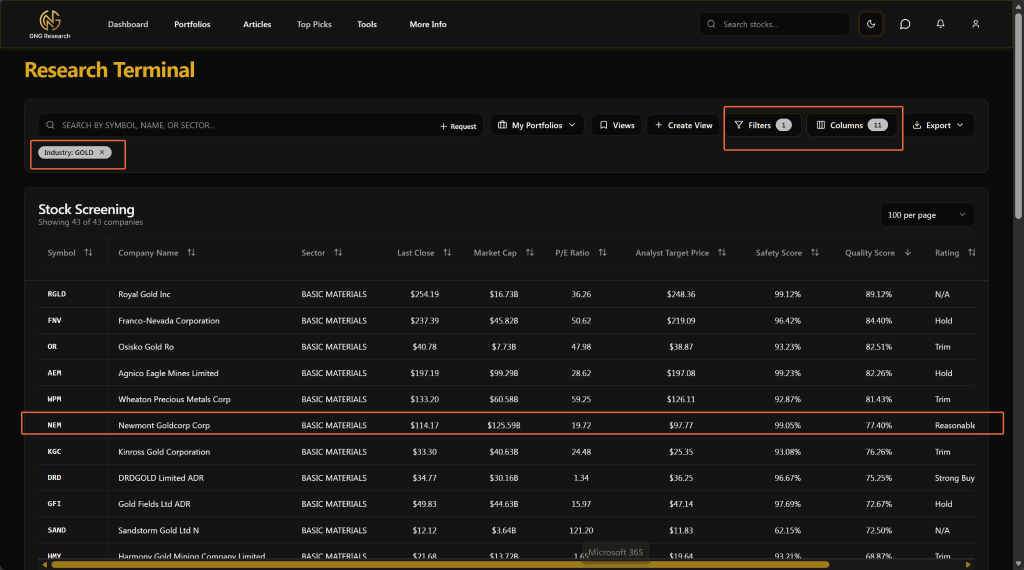The height and width of the screenshot is (570, 1024).
Task: Open the user profile icon
Action: click(976, 24)
